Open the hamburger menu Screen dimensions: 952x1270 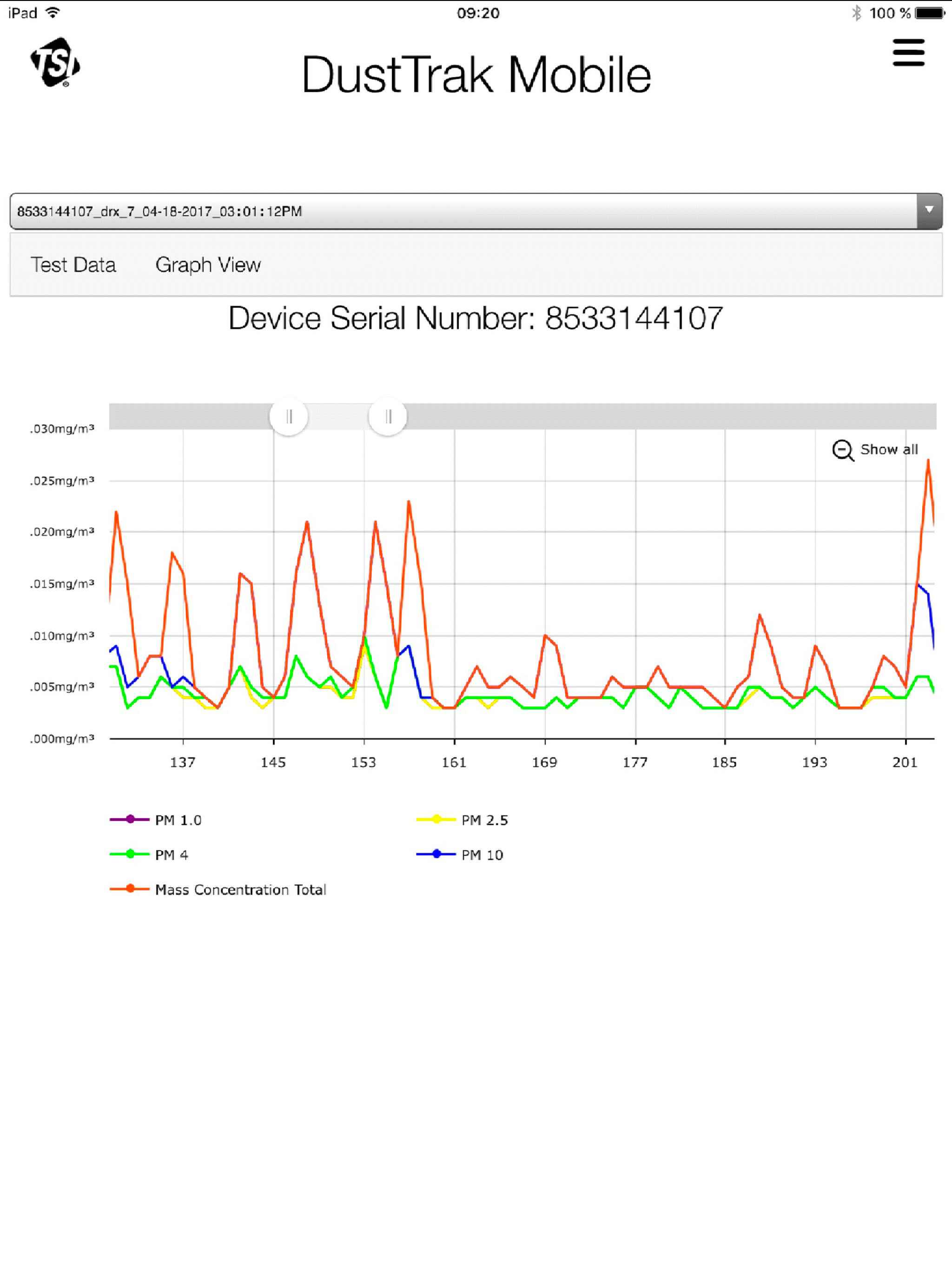(908, 52)
